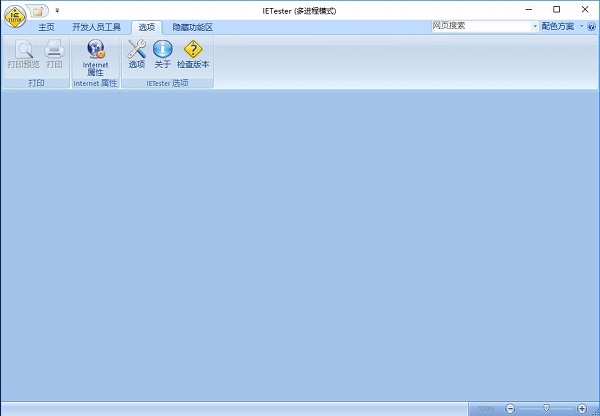Switch to the 开发人员工具 tab
This screenshot has width=600, height=416.
click(96, 27)
